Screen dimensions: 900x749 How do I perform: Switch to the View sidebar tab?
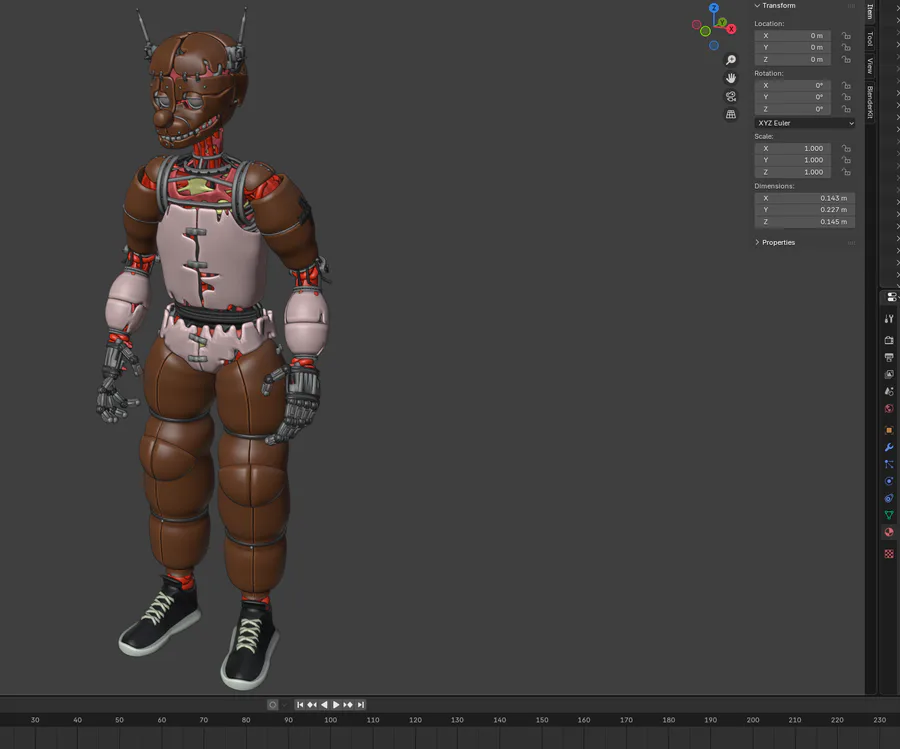click(x=870, y=65)
